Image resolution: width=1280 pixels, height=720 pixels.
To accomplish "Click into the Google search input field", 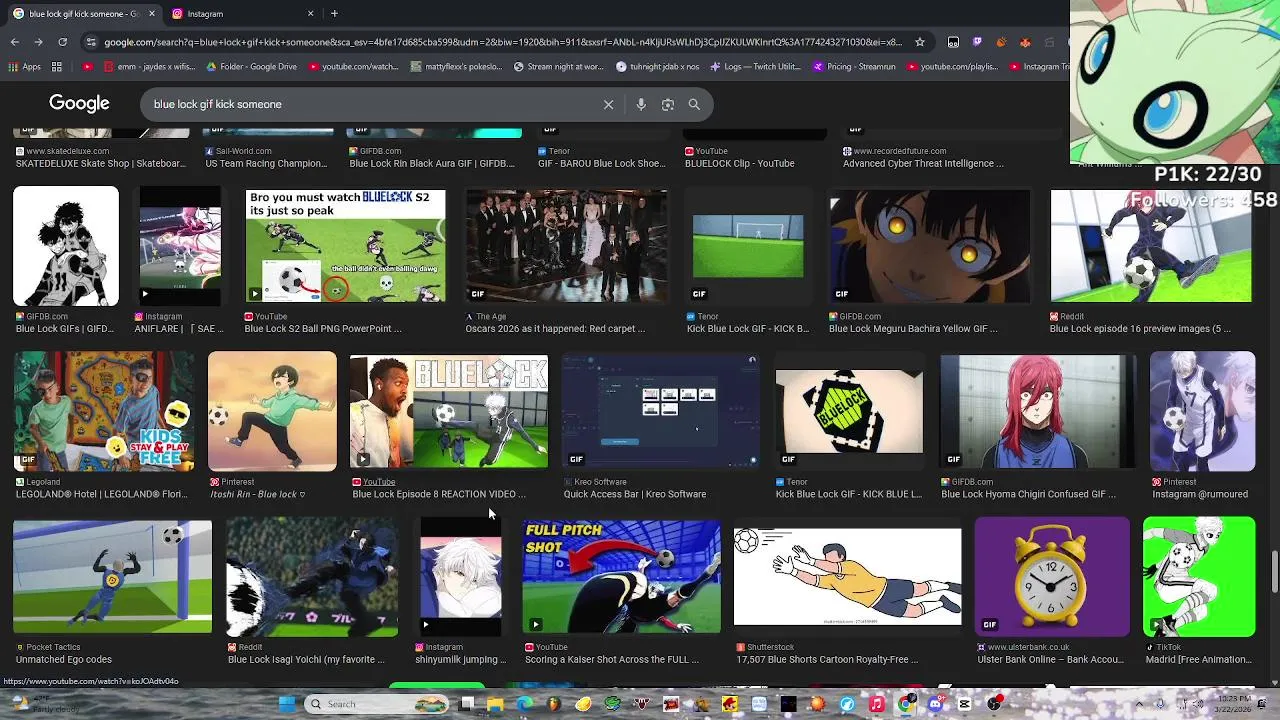I will point(370,104).
